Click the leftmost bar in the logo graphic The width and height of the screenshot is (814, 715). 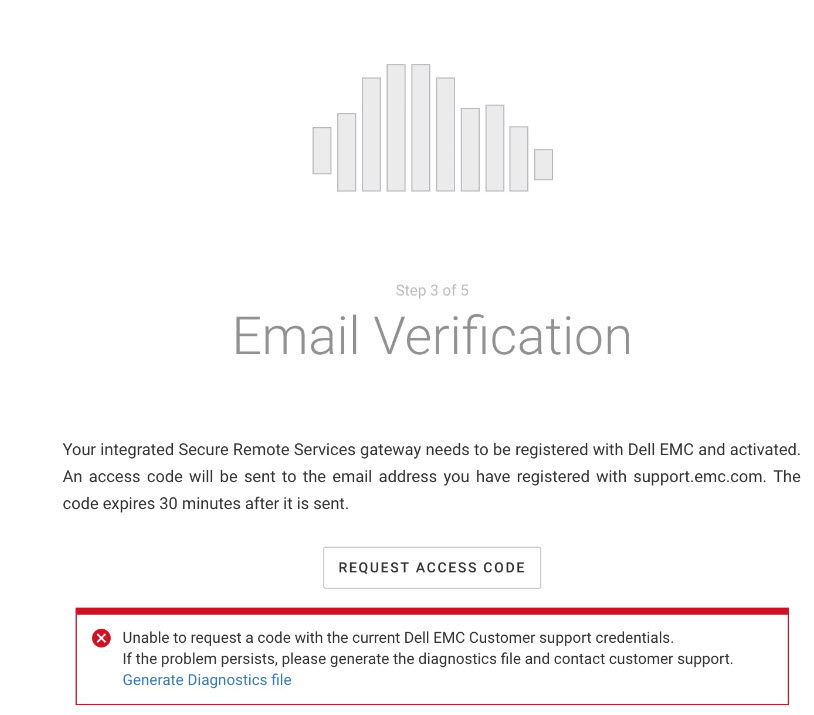322,150
